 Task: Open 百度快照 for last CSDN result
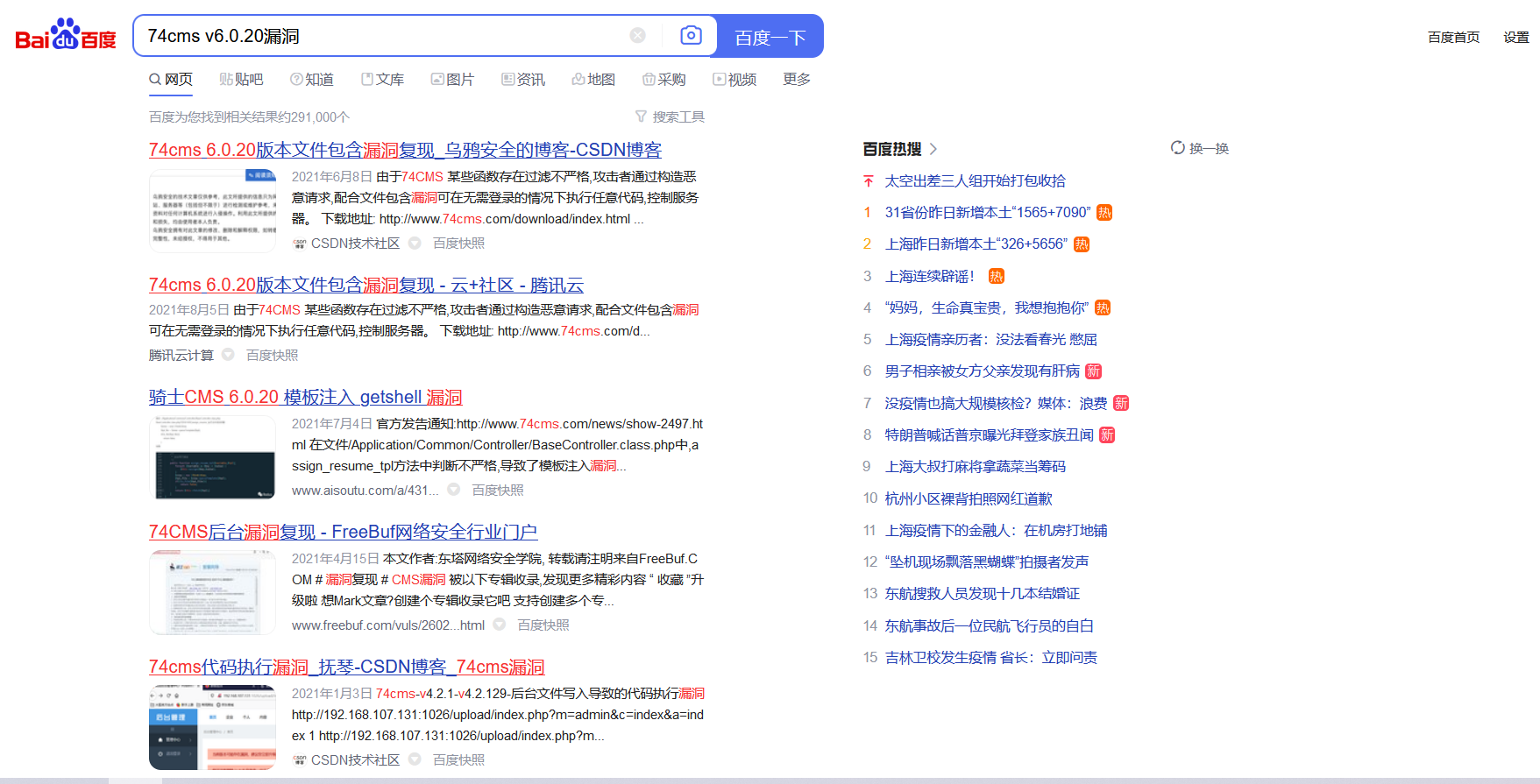[458, 760]
